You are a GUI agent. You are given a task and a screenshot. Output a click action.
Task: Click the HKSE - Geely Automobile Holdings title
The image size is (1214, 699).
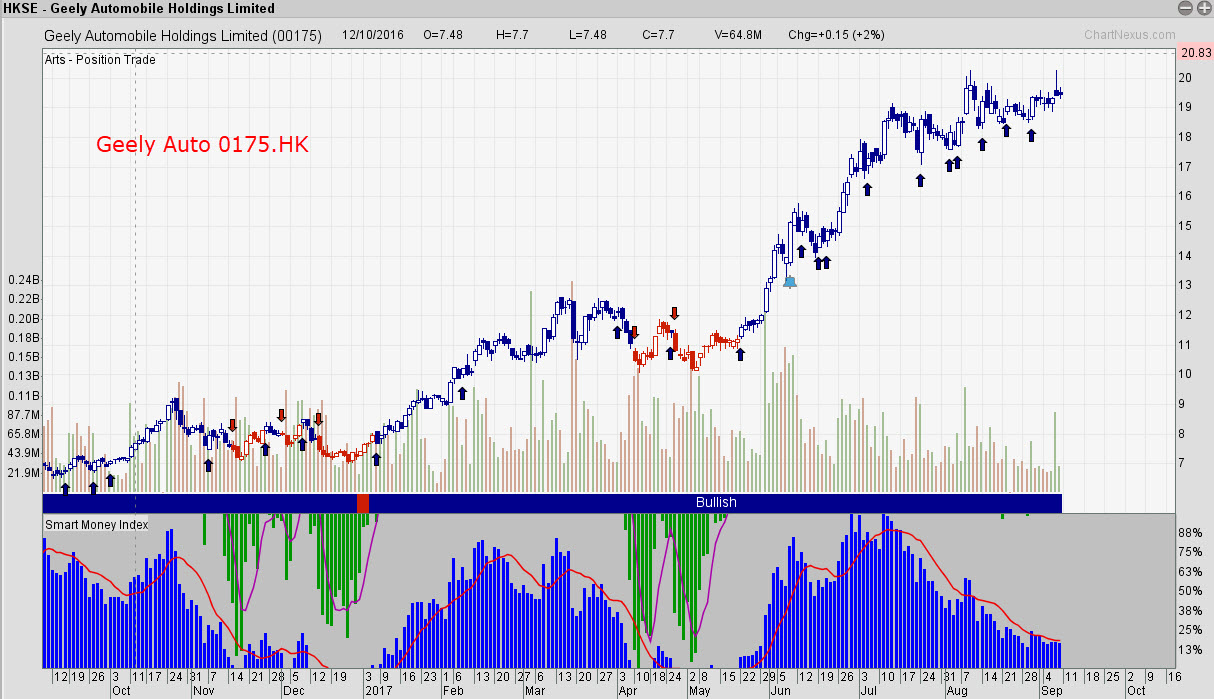(x=139, y=8)
